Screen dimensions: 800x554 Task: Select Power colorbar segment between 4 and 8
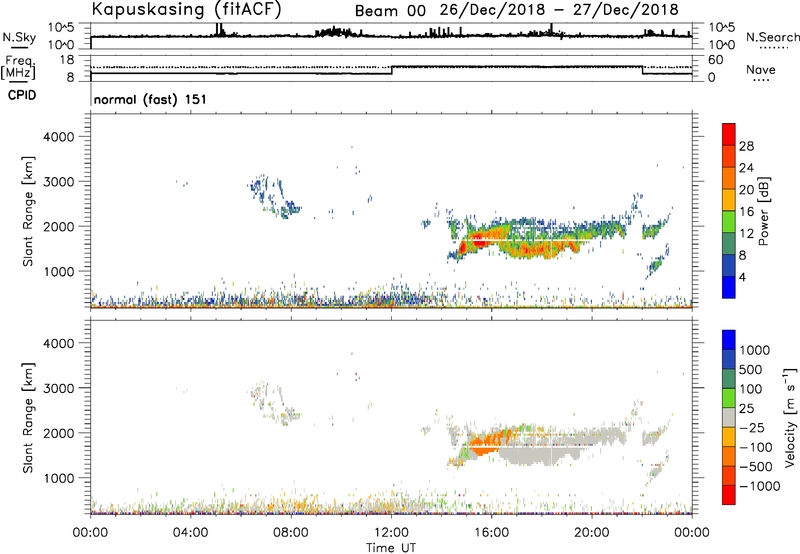(729, 266)
